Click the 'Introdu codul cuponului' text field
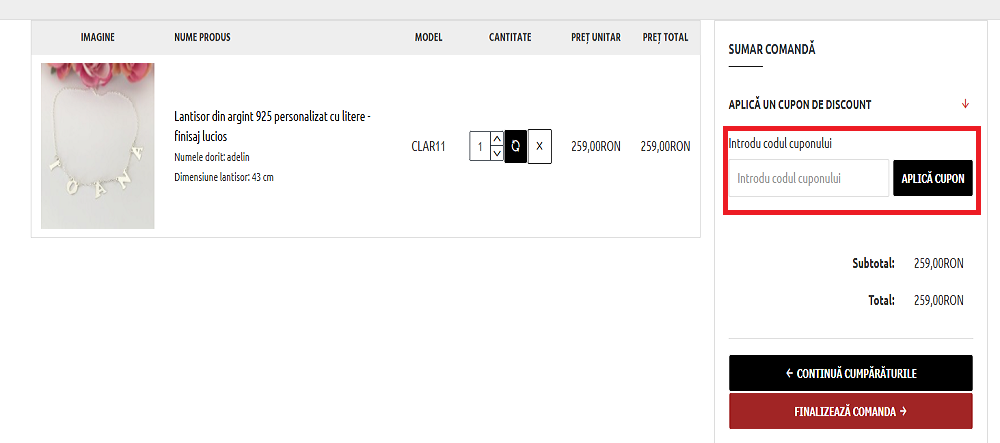 808,178
